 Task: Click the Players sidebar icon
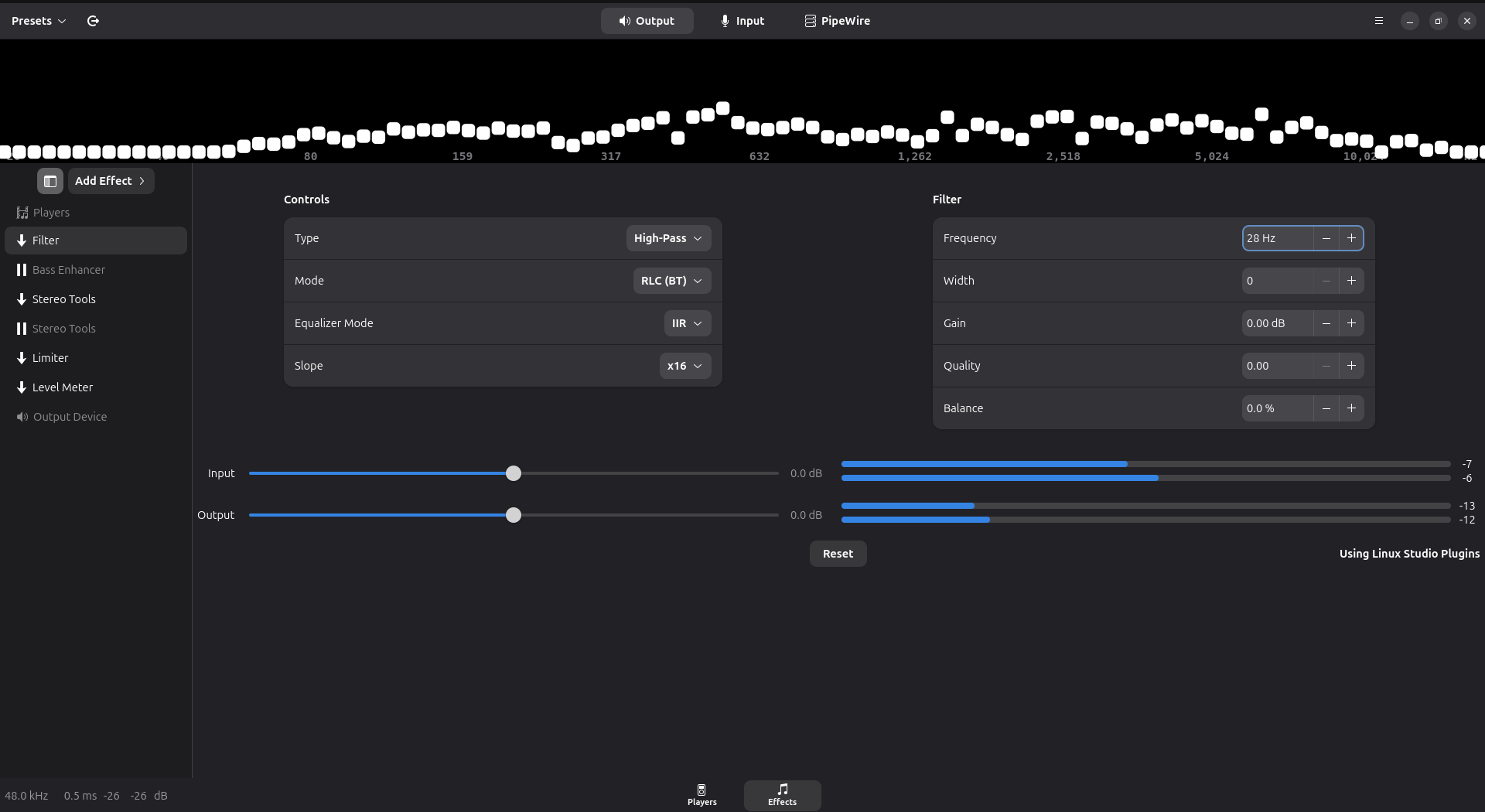click(x=22, y=213)
